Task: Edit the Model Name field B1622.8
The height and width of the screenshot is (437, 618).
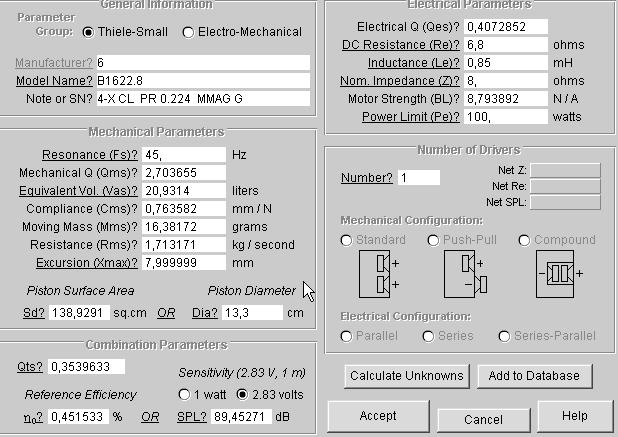Action: (x=203, y=81)
